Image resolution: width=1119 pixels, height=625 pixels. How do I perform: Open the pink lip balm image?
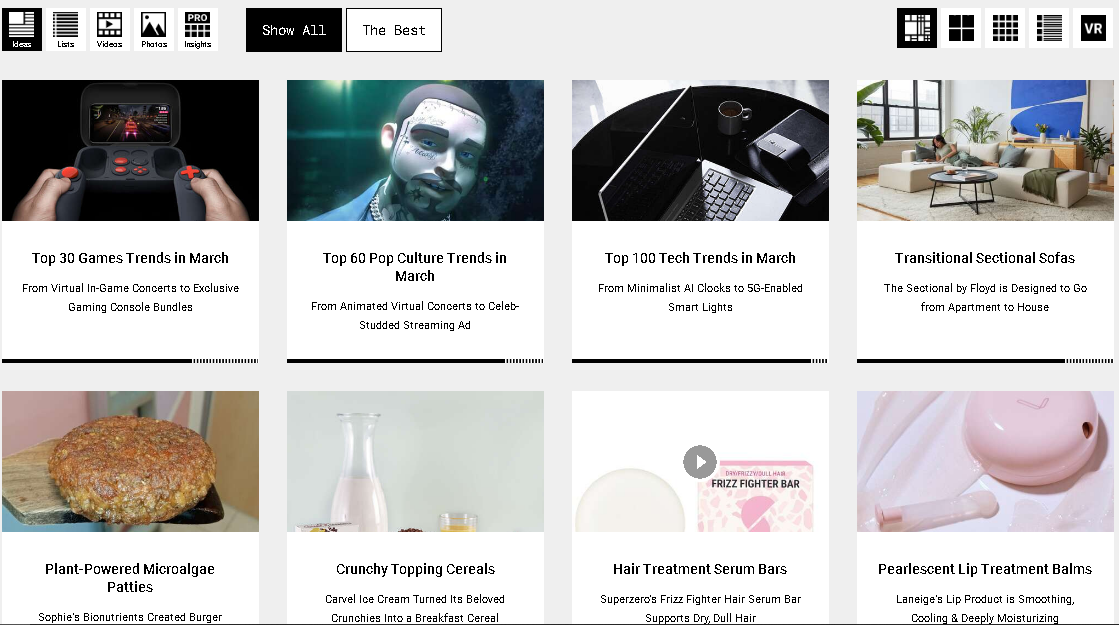985,462
